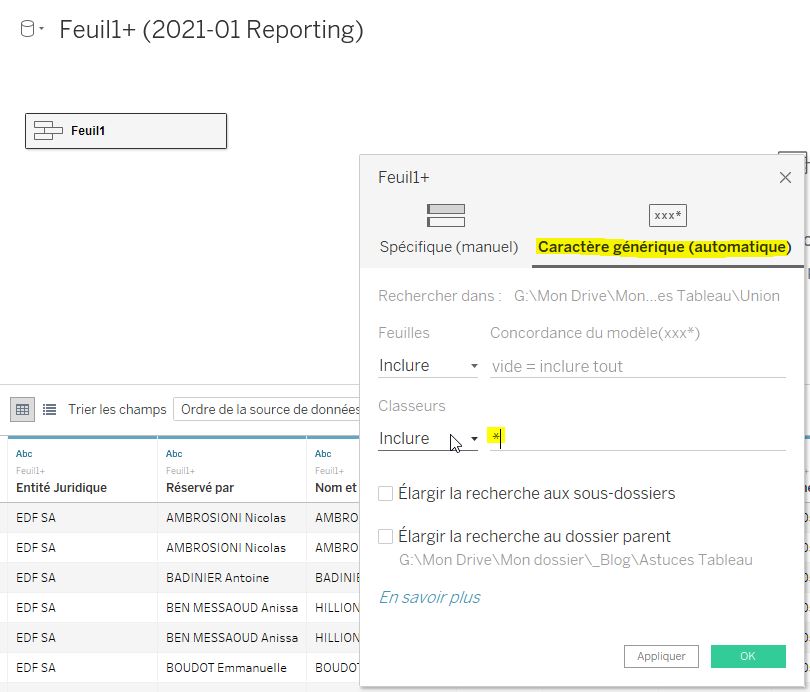Click the Appliquer button
This screenshot has height=692, width=810.
point(661,656)
